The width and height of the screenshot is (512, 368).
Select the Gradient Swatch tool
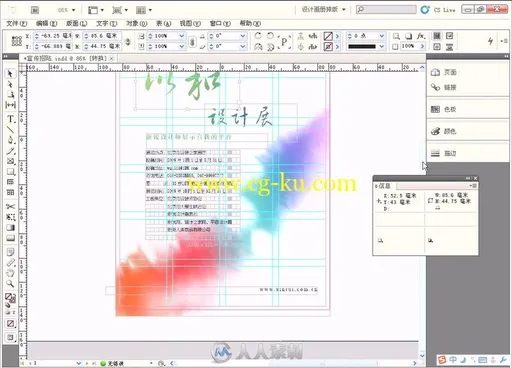point(10,228)
